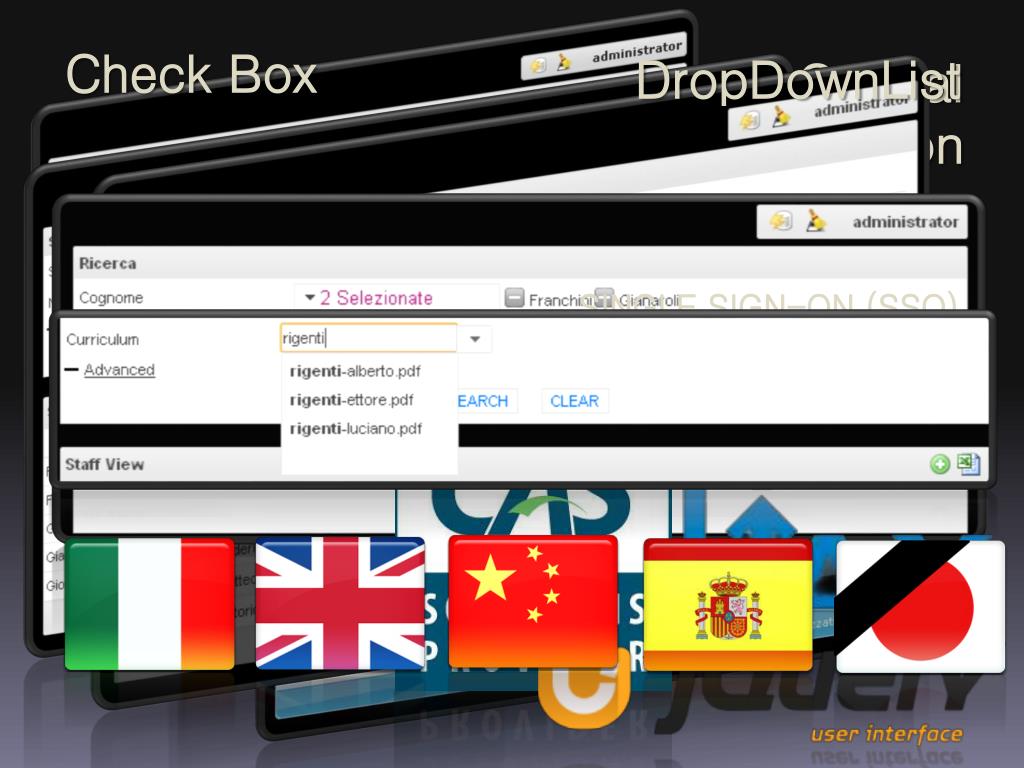This screenshot has height=768, width=1024.
Task: Select rigenti-alberto.pdf suggestion
Action: (x=355, y=371)
